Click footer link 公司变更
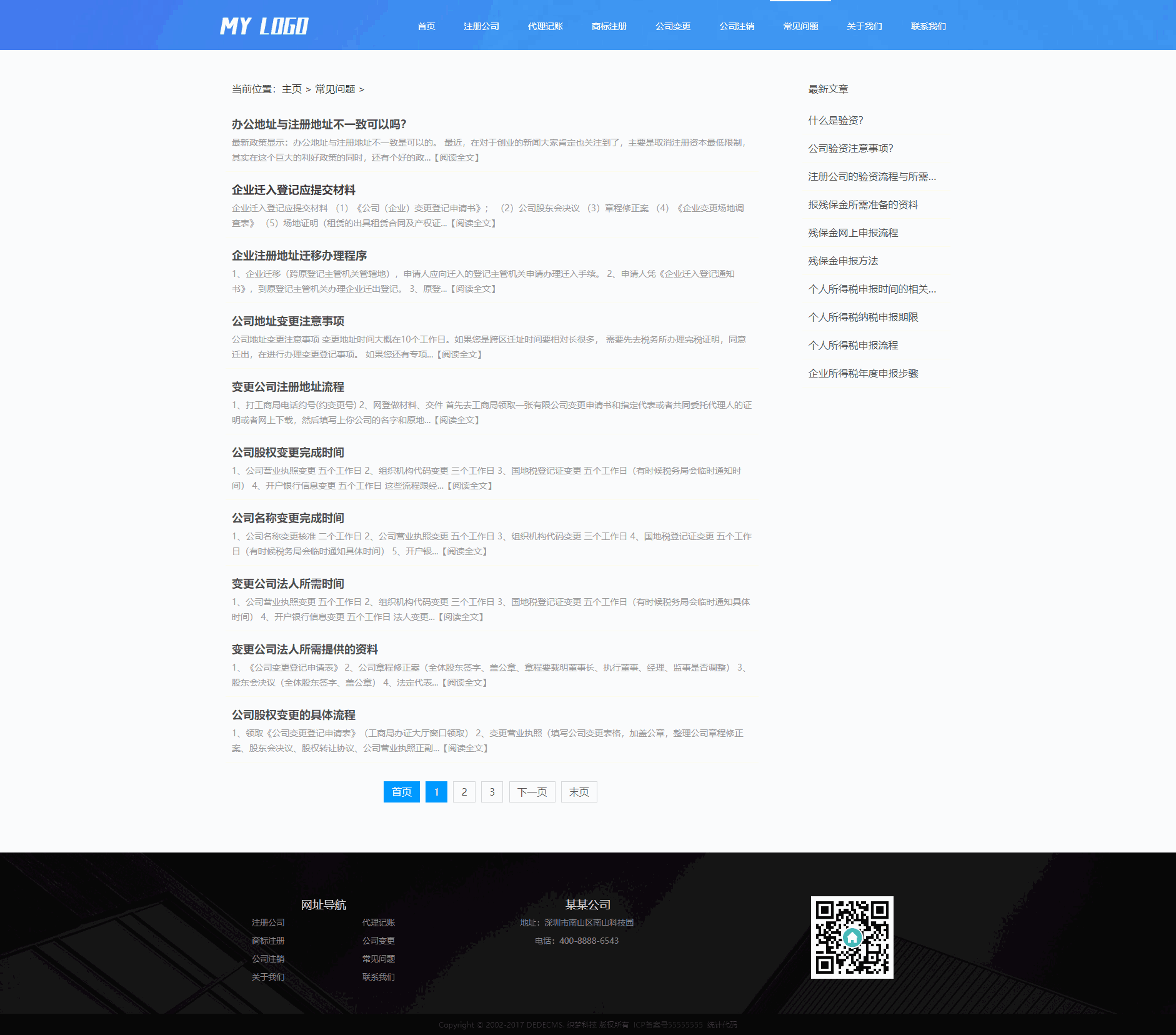The image size is (1176, 1035). click(x=379, y=941)
